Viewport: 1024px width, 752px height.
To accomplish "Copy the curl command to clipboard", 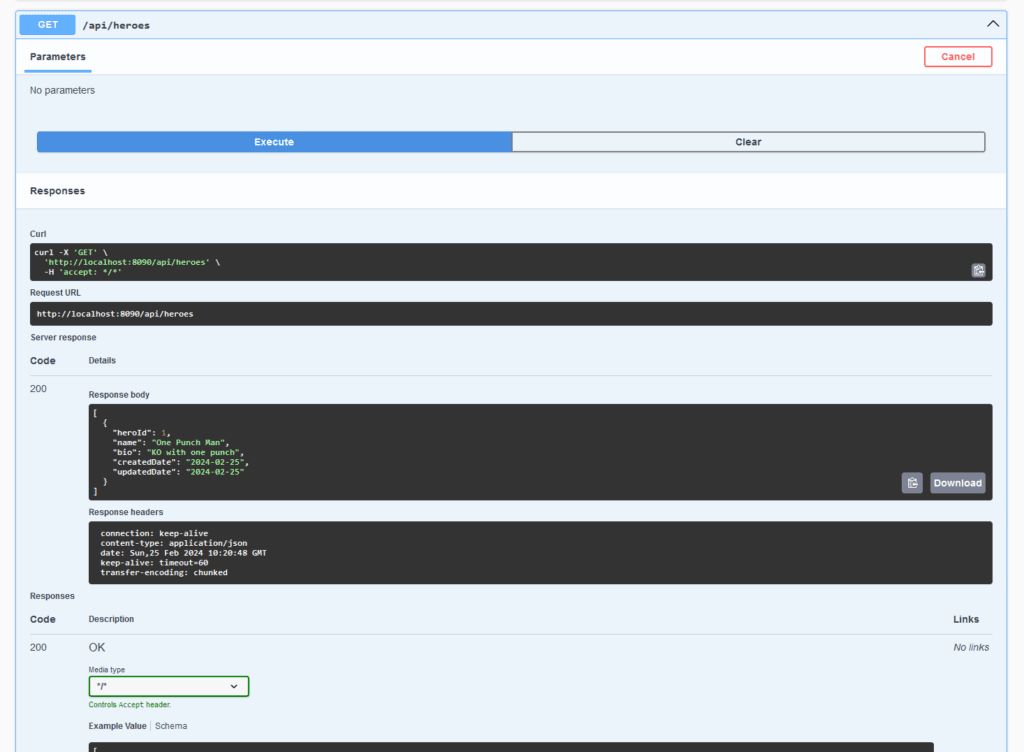I will click(978, 270).
